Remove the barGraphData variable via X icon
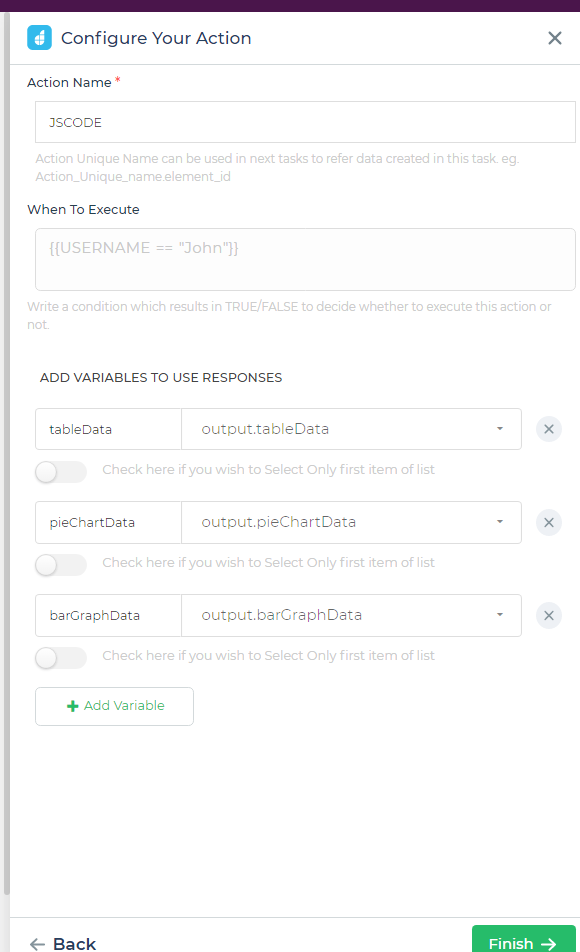This screenshot has height=952, width=580. coord(548,615)
